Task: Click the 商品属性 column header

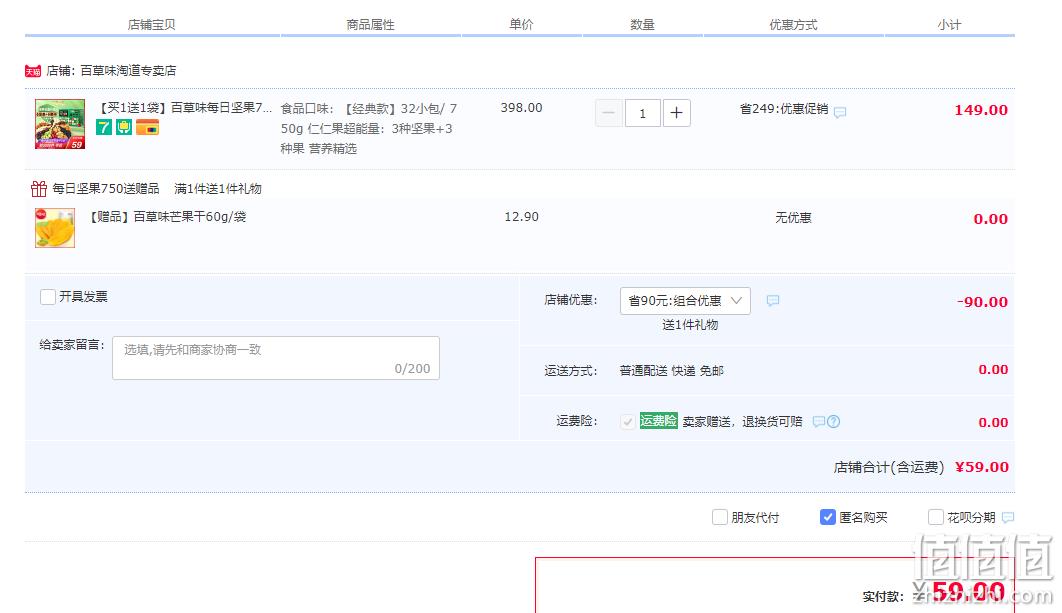Action: pyautogui.click(x=370, y=24)
